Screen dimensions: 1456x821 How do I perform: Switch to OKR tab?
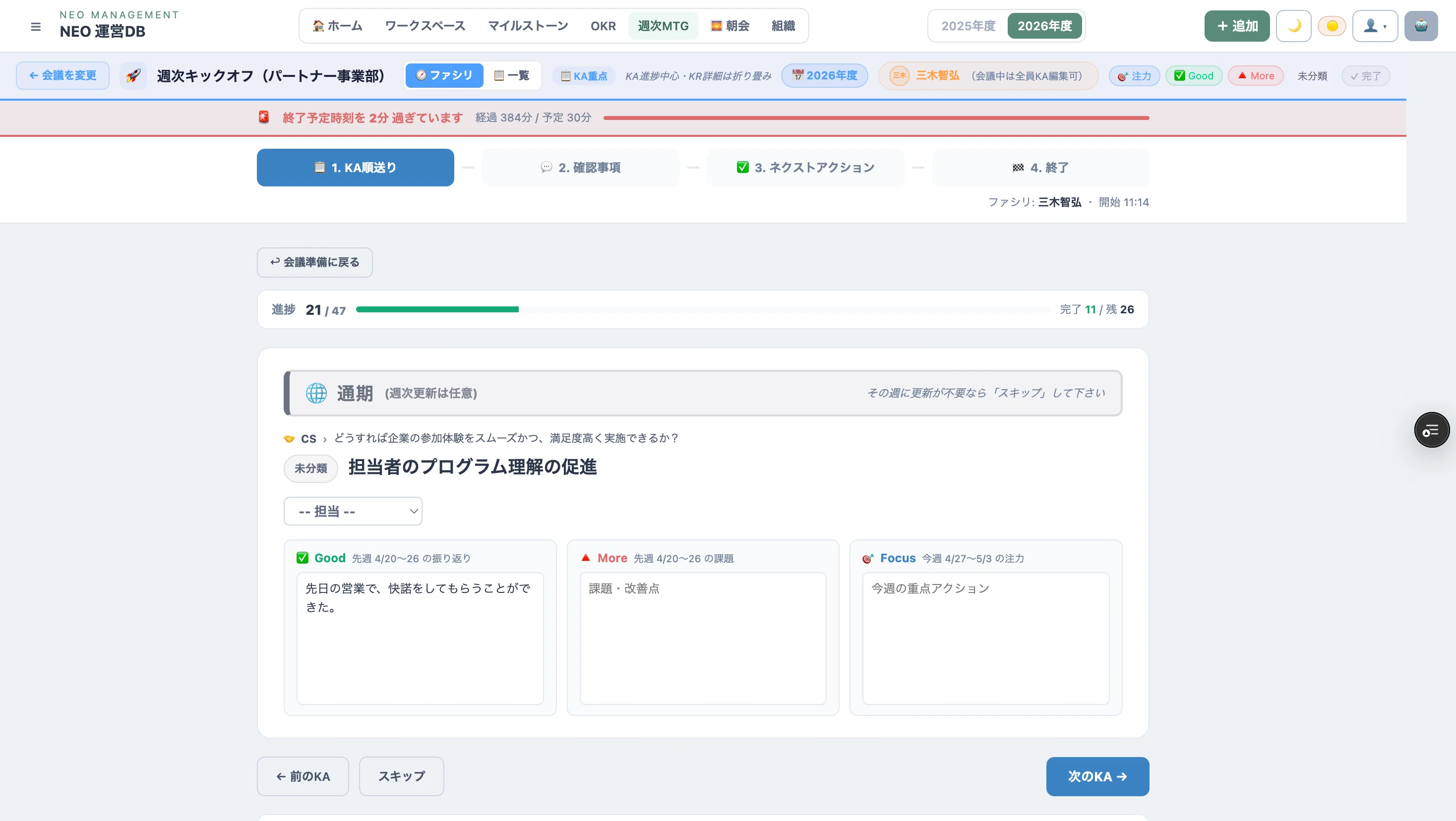[603, 26]
